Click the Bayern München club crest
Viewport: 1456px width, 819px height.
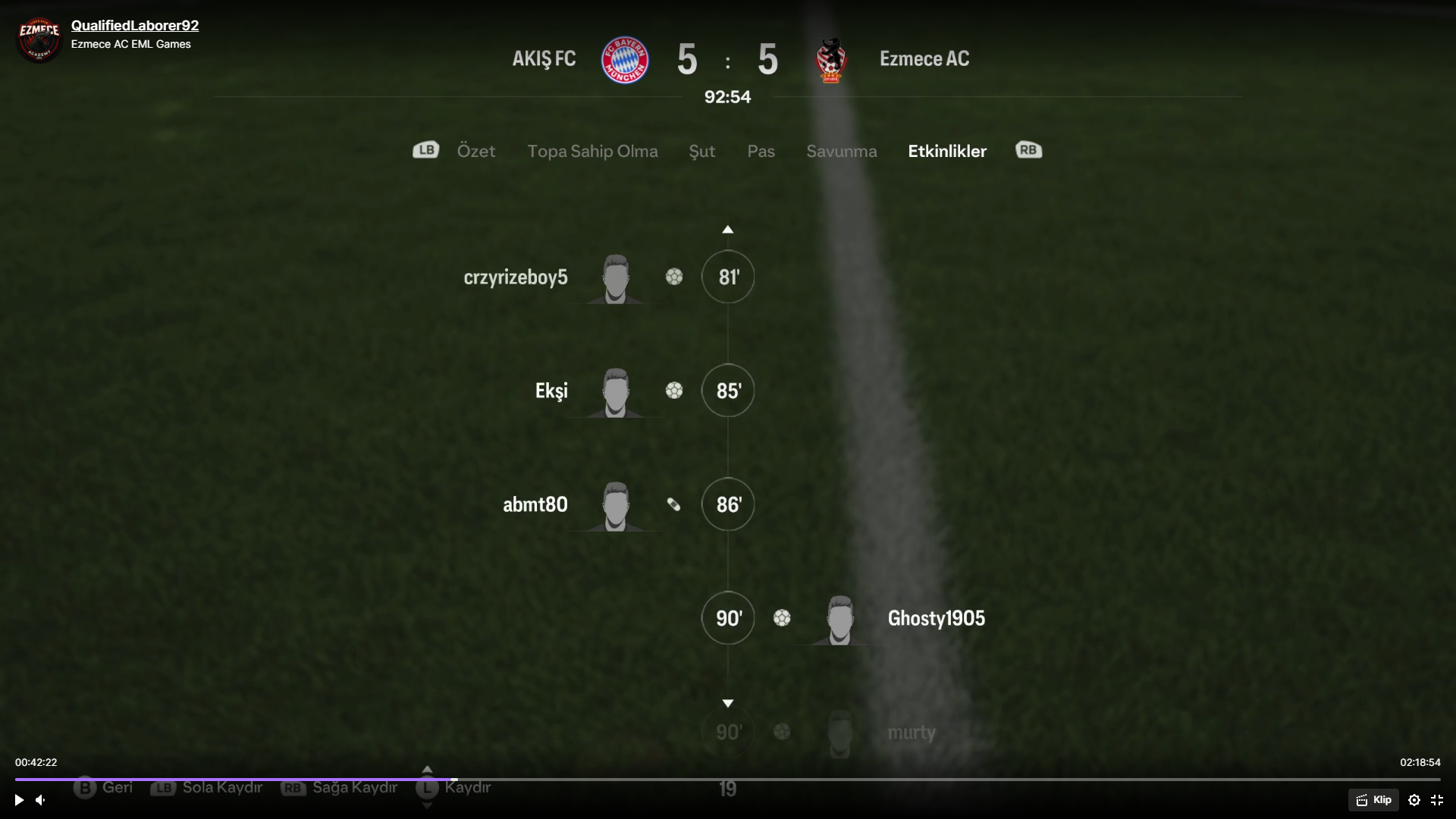tap(625, 59)
